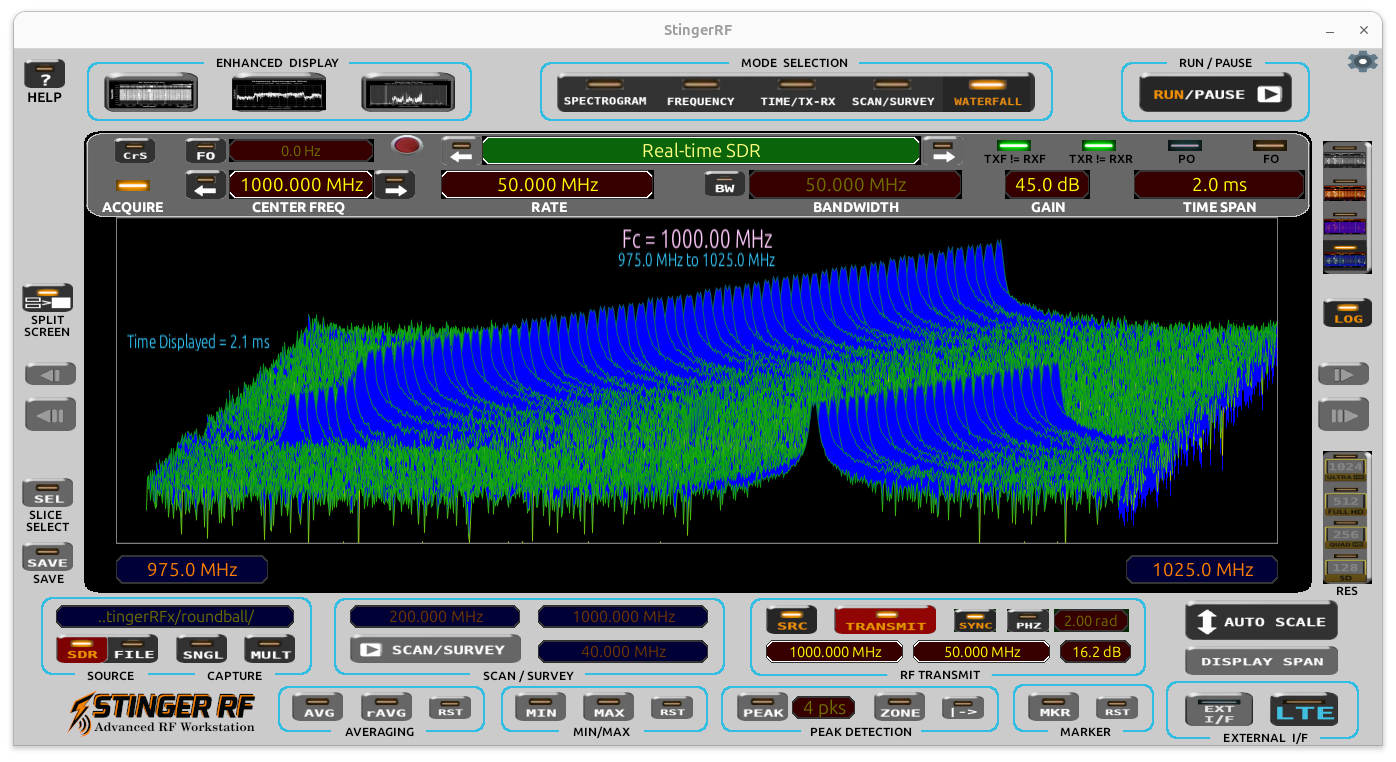Choose the gray color palette swatch

click(1346, 158)
